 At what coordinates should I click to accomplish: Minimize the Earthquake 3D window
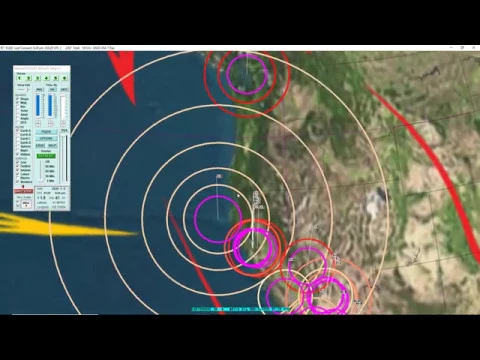[451, 48]
